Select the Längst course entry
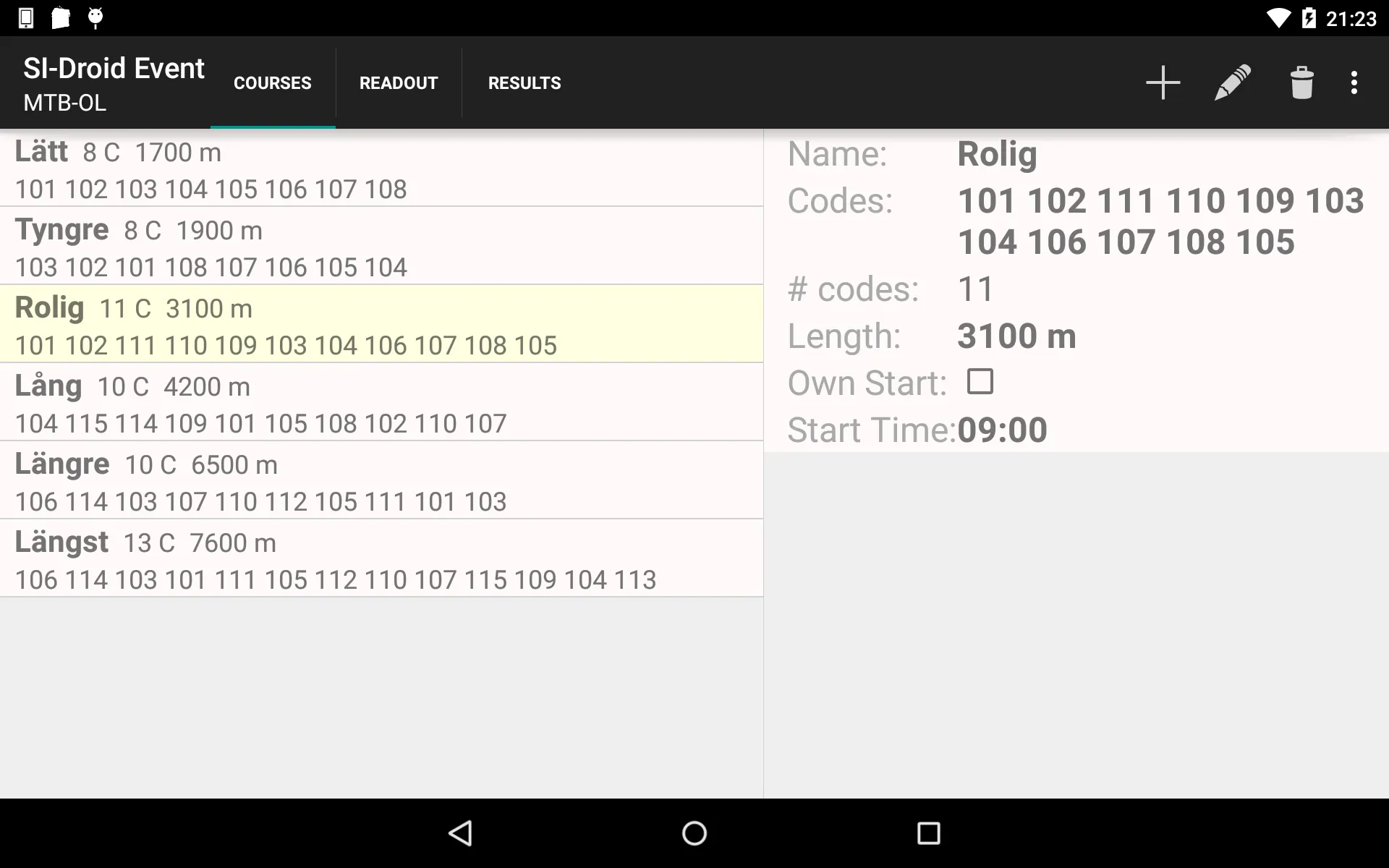 point(381,558)
